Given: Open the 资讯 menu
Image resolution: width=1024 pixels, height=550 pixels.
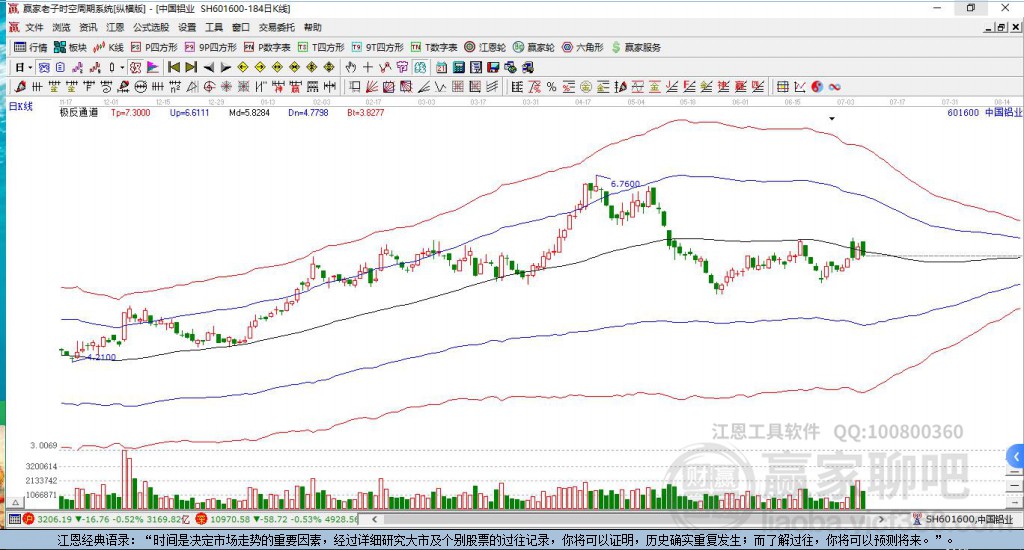Looking at the screenshot, I should [x=88, y=27].
